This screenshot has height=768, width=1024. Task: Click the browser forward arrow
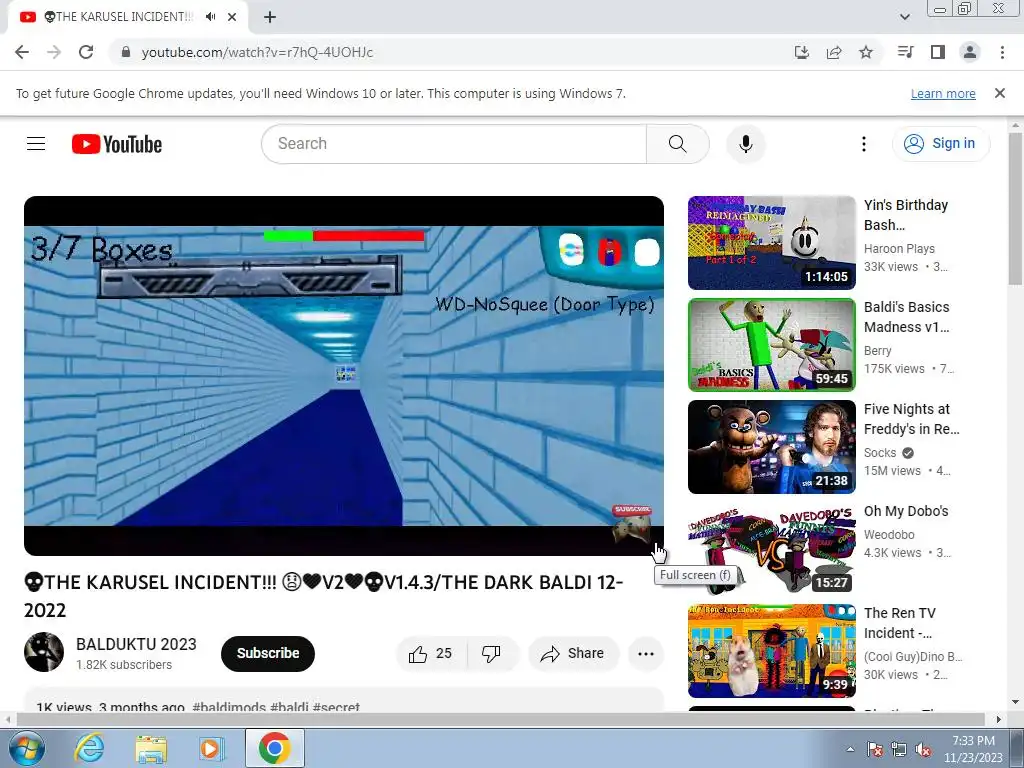coord(54,52)
